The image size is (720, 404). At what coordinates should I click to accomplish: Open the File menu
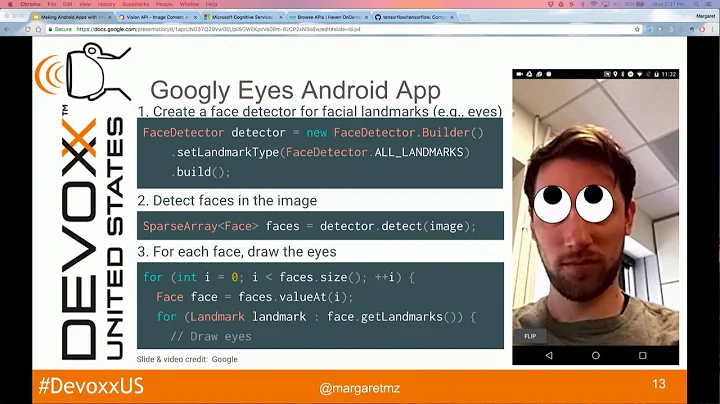[52, 4]
